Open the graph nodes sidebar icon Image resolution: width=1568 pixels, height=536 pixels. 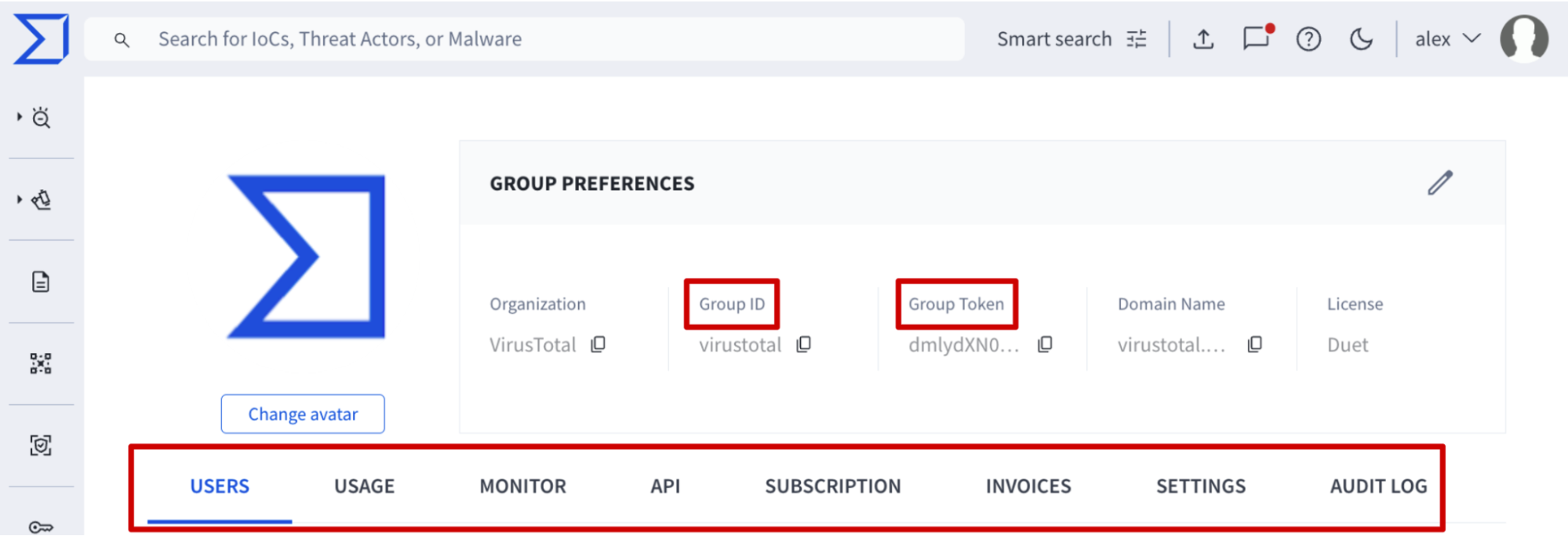[x=41, y=363]
